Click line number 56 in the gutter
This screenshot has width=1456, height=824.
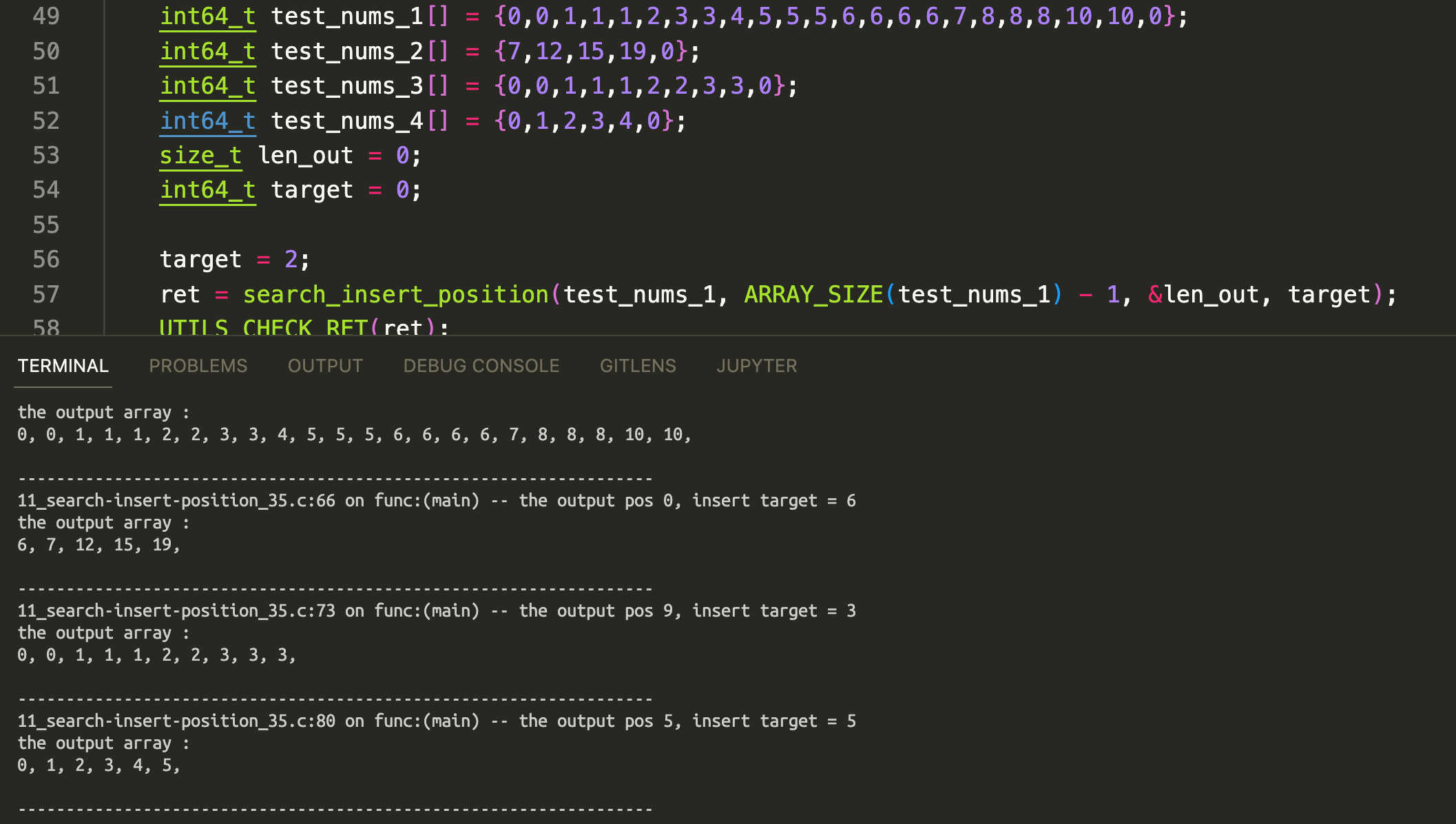pyautogui.click(x=47, y=260)
